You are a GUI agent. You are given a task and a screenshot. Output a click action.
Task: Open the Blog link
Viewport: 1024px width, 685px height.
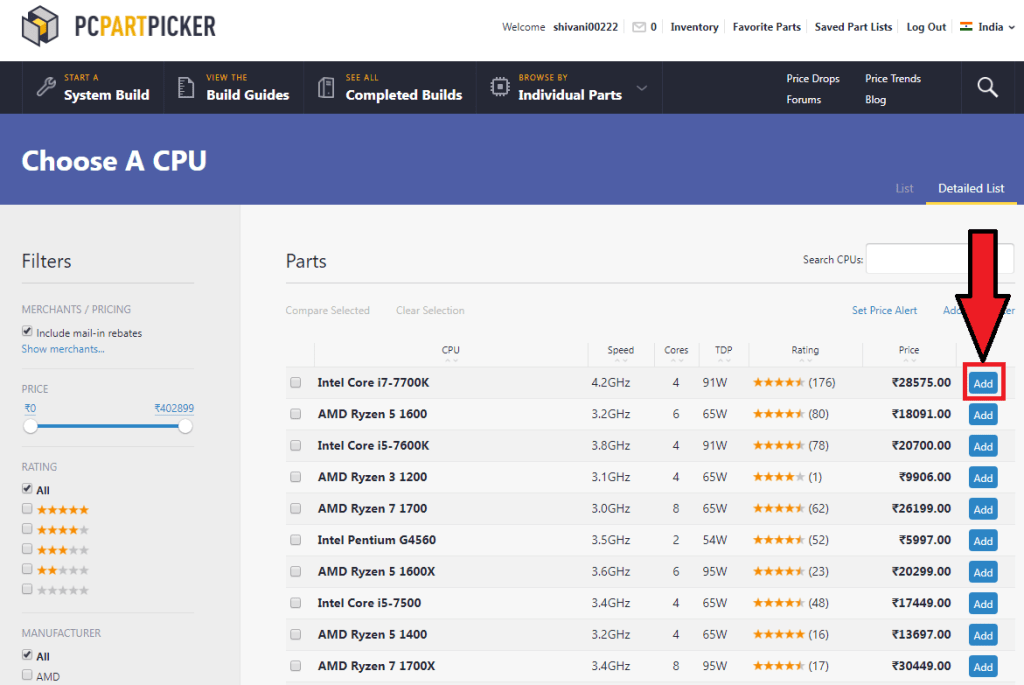[x=875, y=99]
